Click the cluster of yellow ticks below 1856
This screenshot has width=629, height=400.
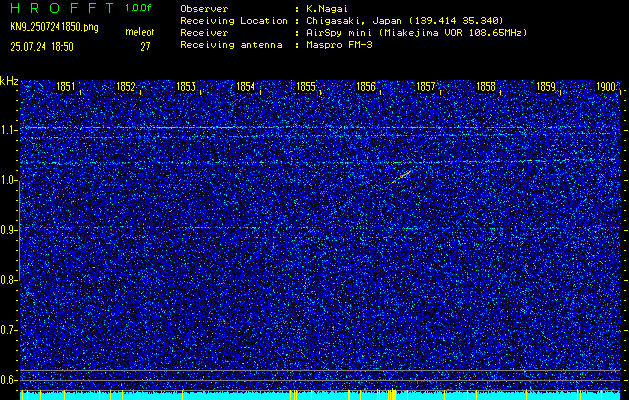pyautogui.click(x=392, y=395)
